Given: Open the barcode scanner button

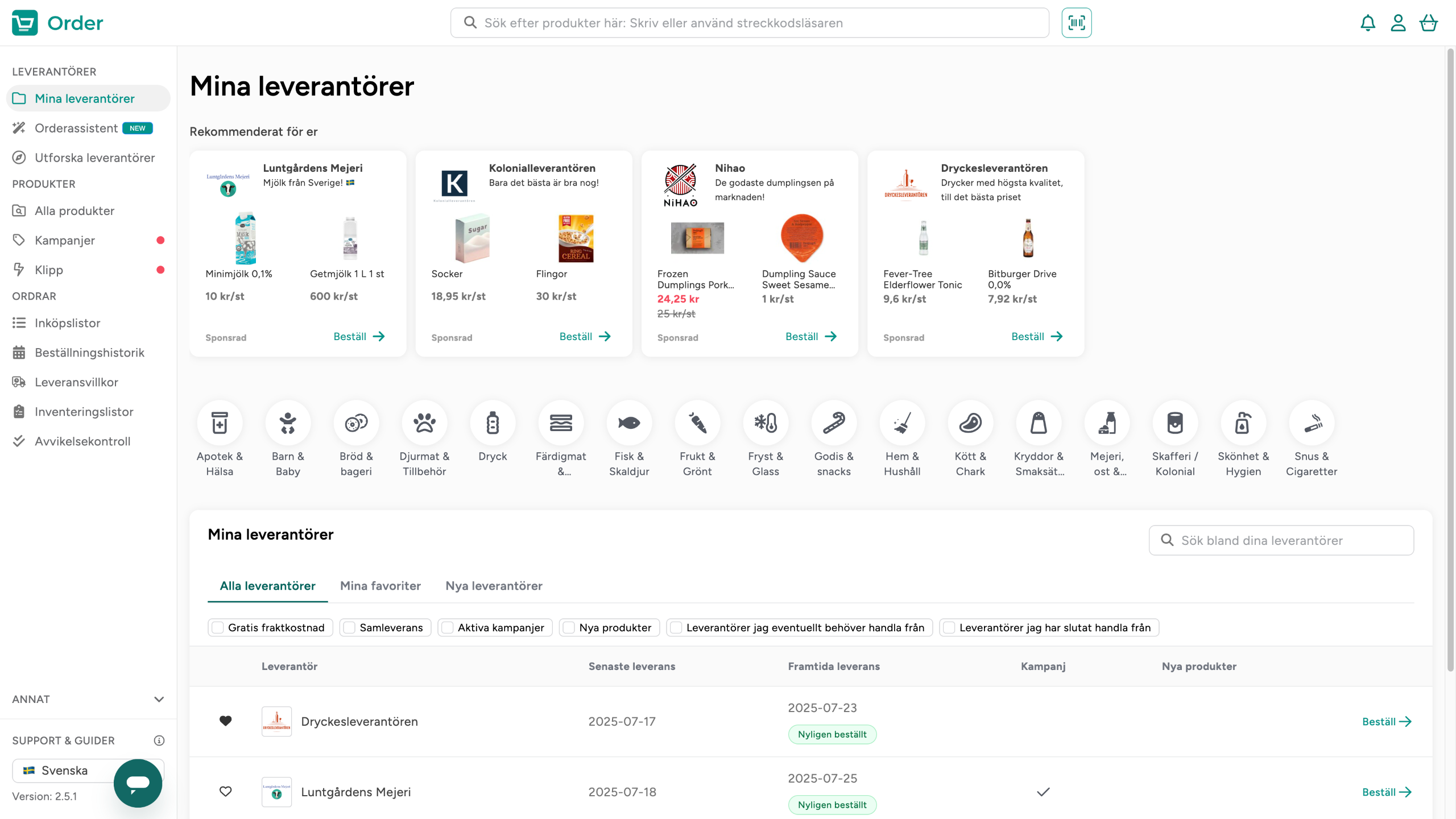Looking at the screenshot, I should click(1076, 23).
